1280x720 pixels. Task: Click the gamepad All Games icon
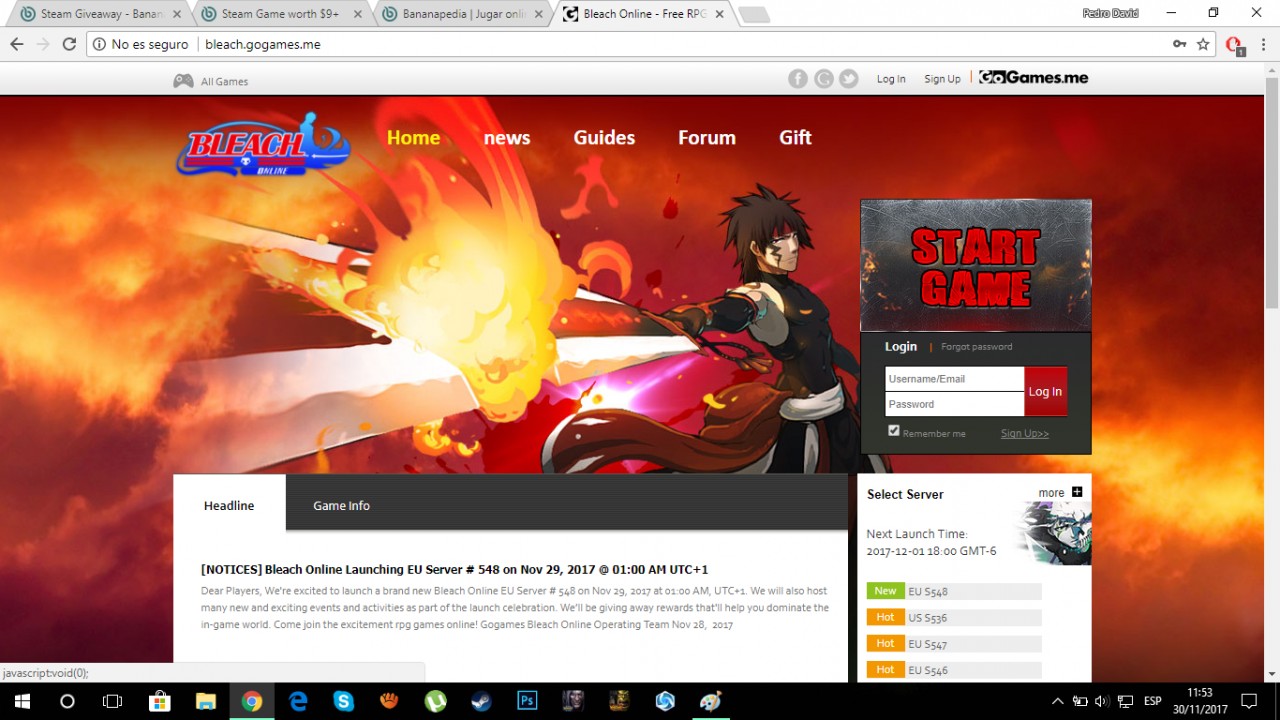coord(183,81)
